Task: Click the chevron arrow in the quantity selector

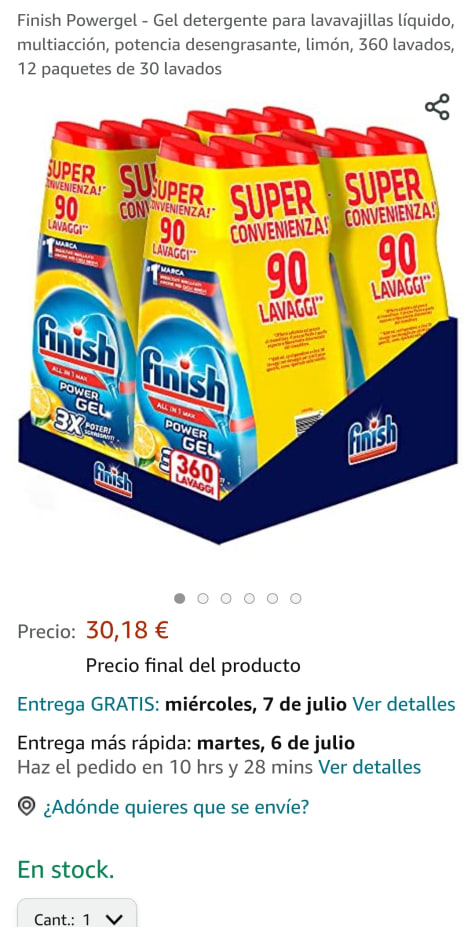Action: (x=112, y=919)
